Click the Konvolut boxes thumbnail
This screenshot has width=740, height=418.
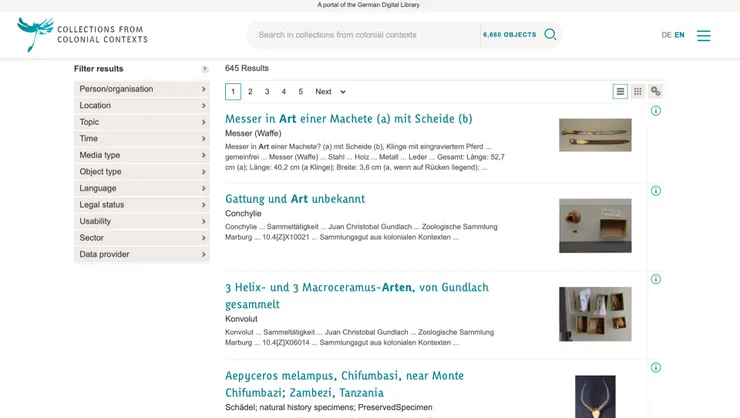click(595, 314)
